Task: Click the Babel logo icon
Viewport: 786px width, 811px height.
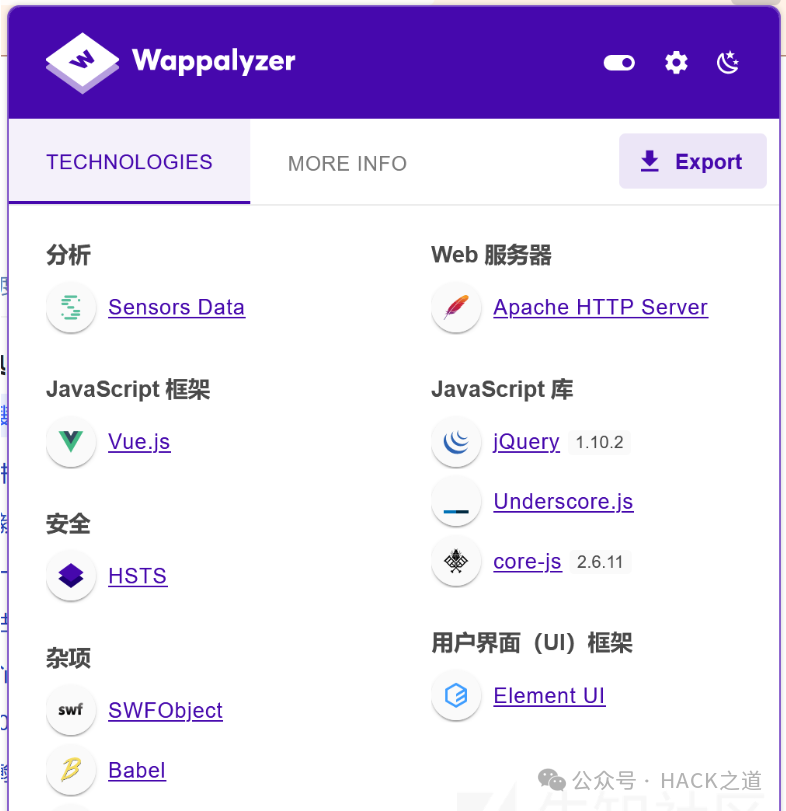Action: (x=71, y=770)
